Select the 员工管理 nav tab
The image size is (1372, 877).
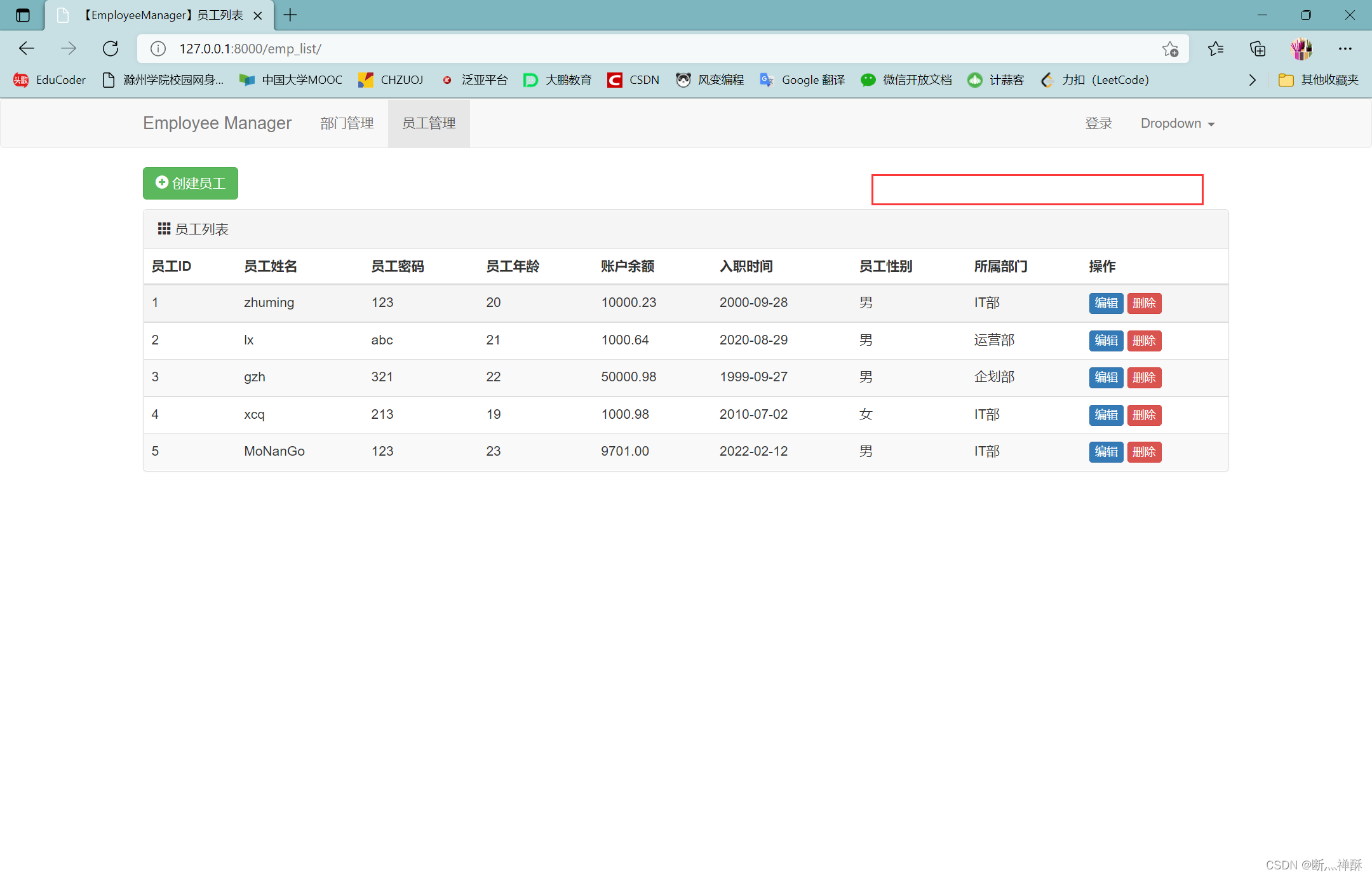[x=429, y=123]
